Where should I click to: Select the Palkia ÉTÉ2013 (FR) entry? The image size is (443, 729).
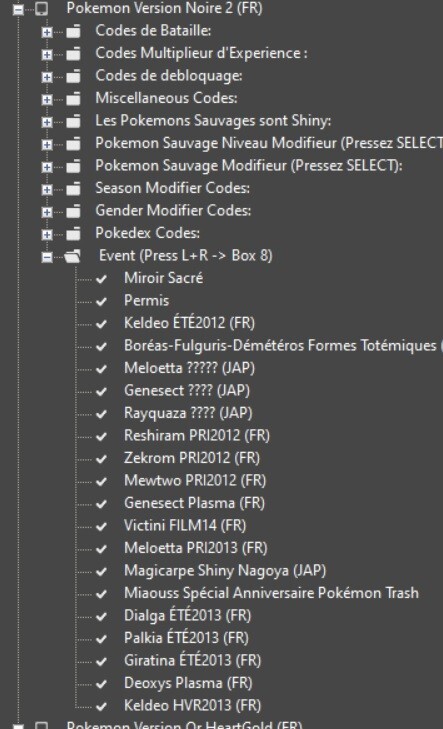(x=186, y=637)
